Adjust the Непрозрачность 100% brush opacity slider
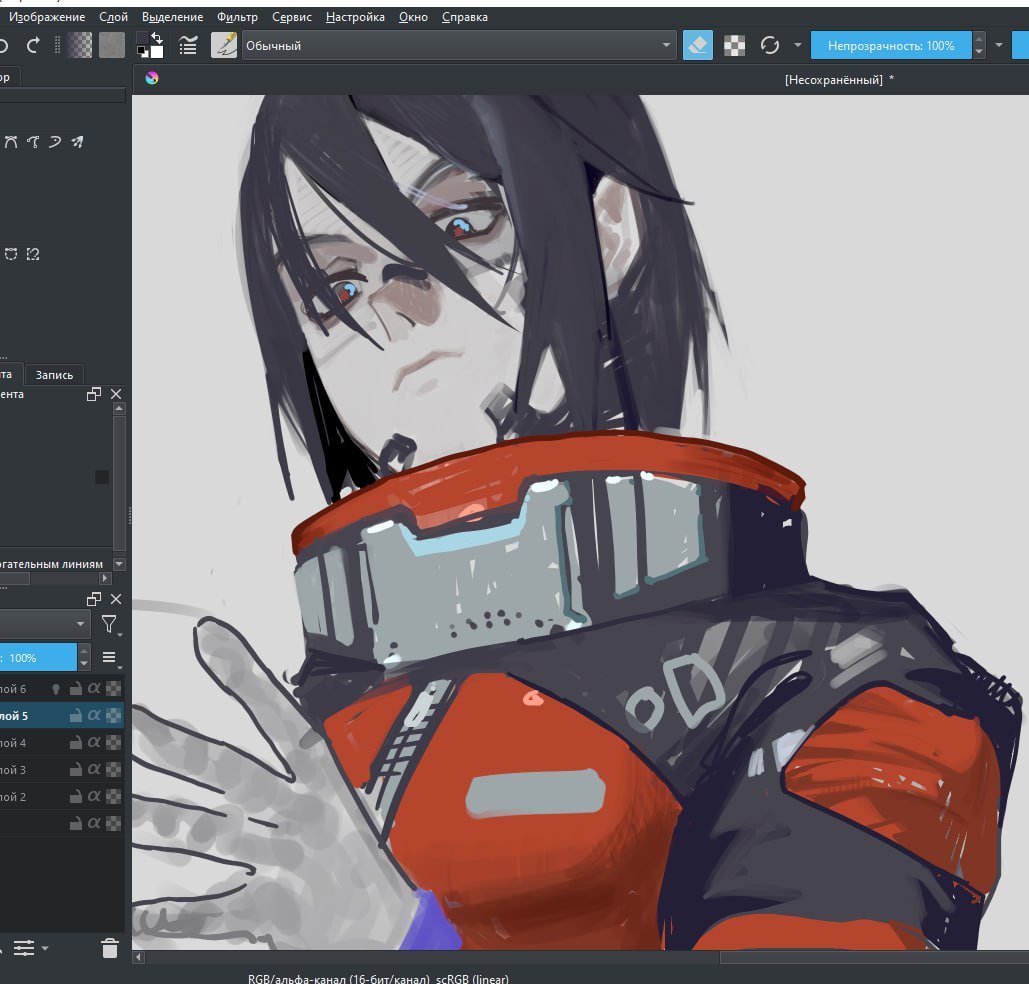 coord(891,45)
